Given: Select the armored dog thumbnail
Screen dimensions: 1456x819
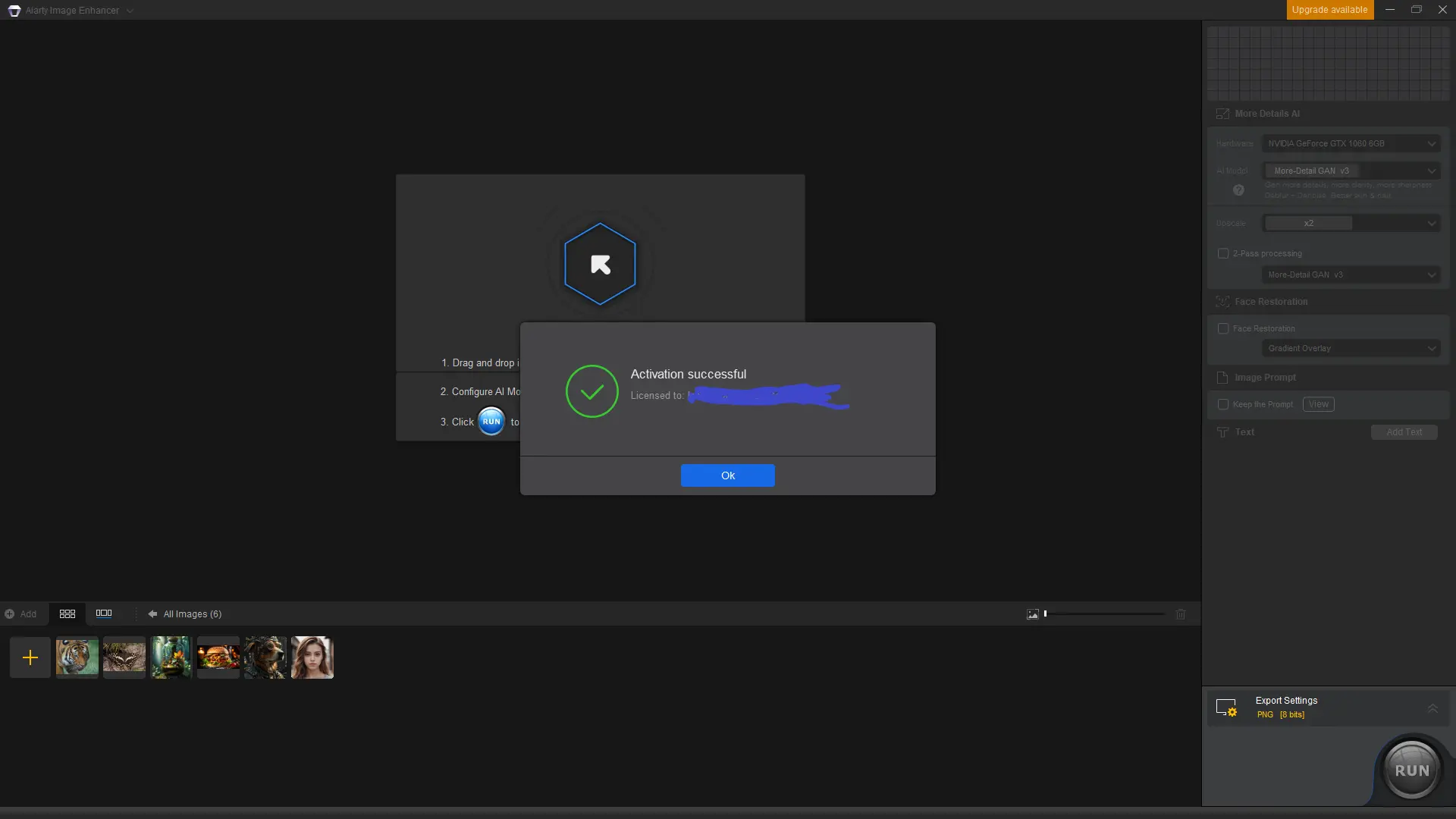Looking at the screenshot, I should pyautogui.click(x=265, y=657).
